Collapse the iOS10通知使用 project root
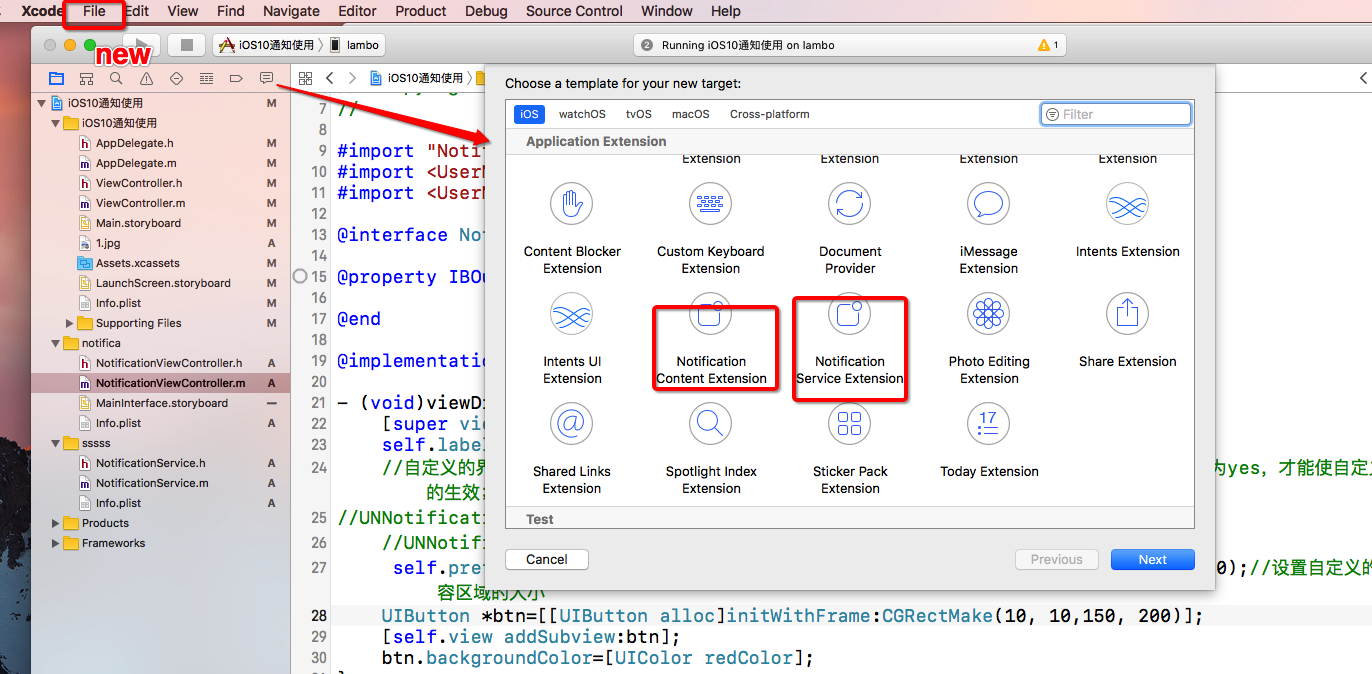 [x=42, y=103]
